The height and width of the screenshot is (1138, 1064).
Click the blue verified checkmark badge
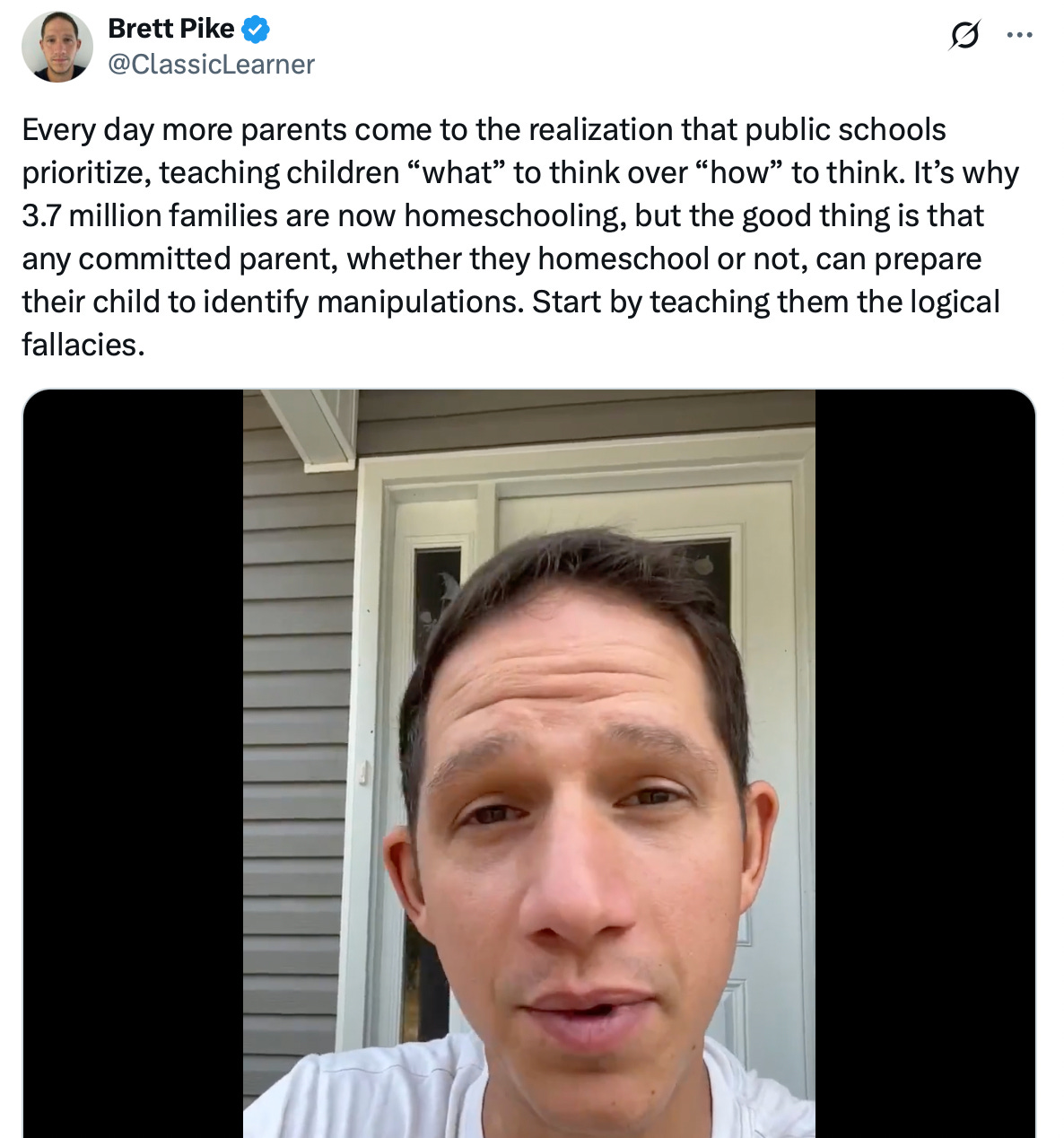pyautogui.click(x=256, y=30)
